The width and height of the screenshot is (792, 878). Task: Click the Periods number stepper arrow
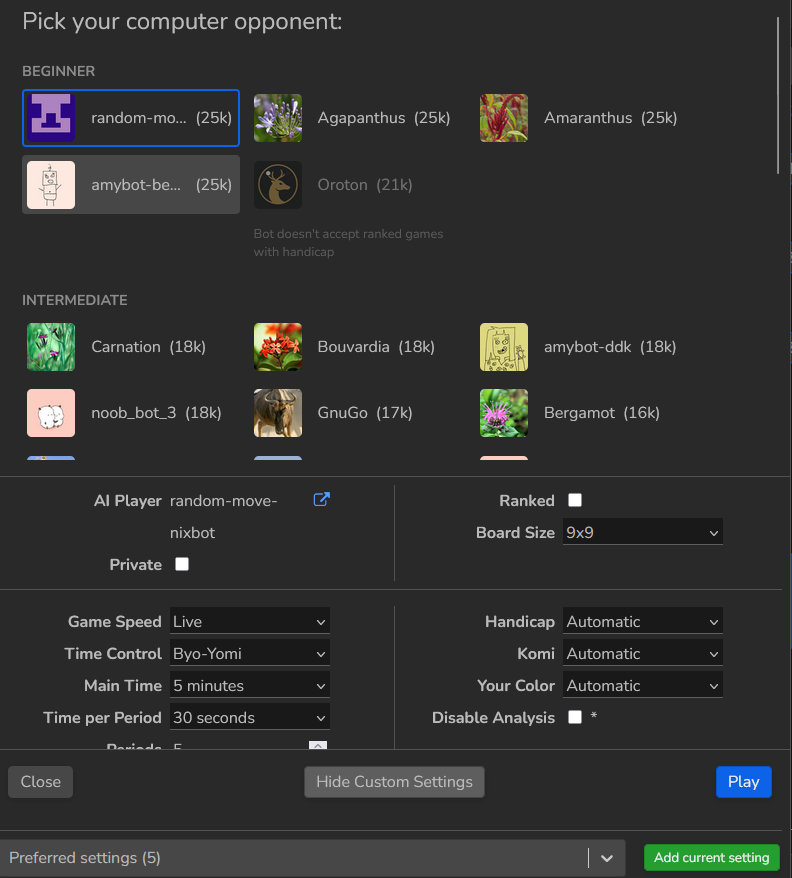(318, 745)
